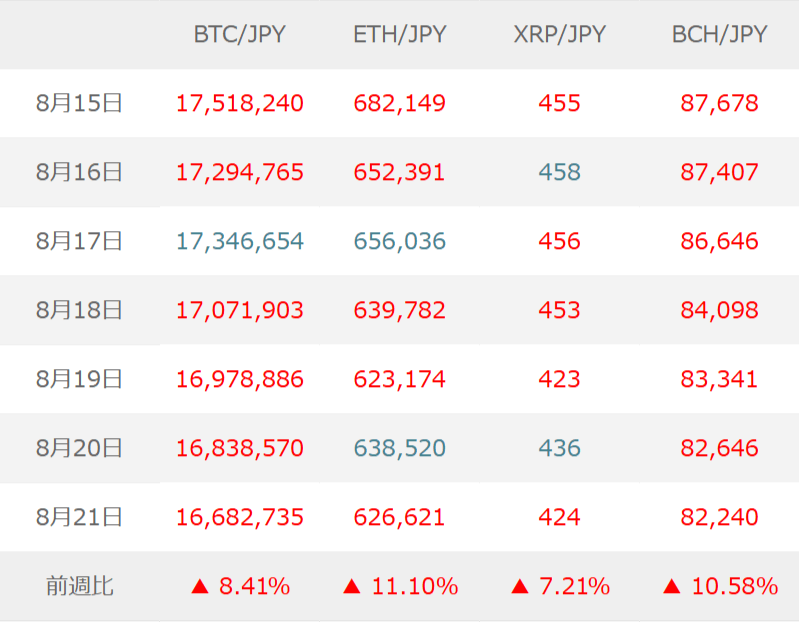799x622 pixels.
Task: Click BCH price 84,098
Action: pos(719,310)
